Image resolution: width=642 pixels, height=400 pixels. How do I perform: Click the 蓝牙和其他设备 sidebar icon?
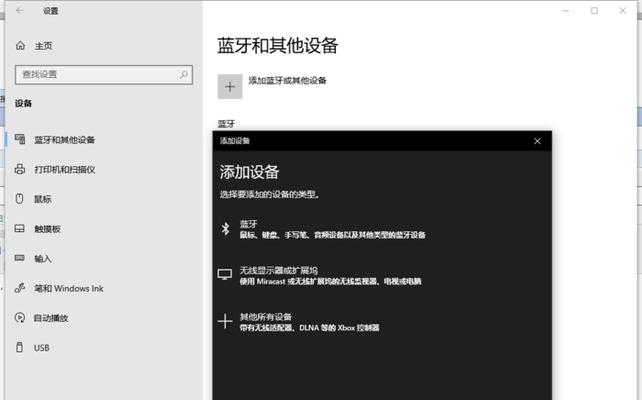point(20,139)
